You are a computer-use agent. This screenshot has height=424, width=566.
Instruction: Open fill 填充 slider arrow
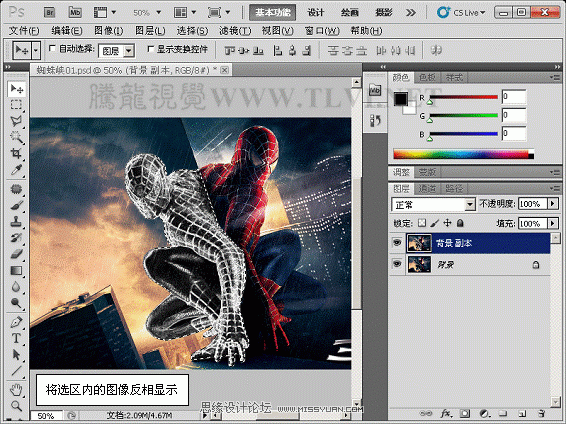click(x=553, y=224)
